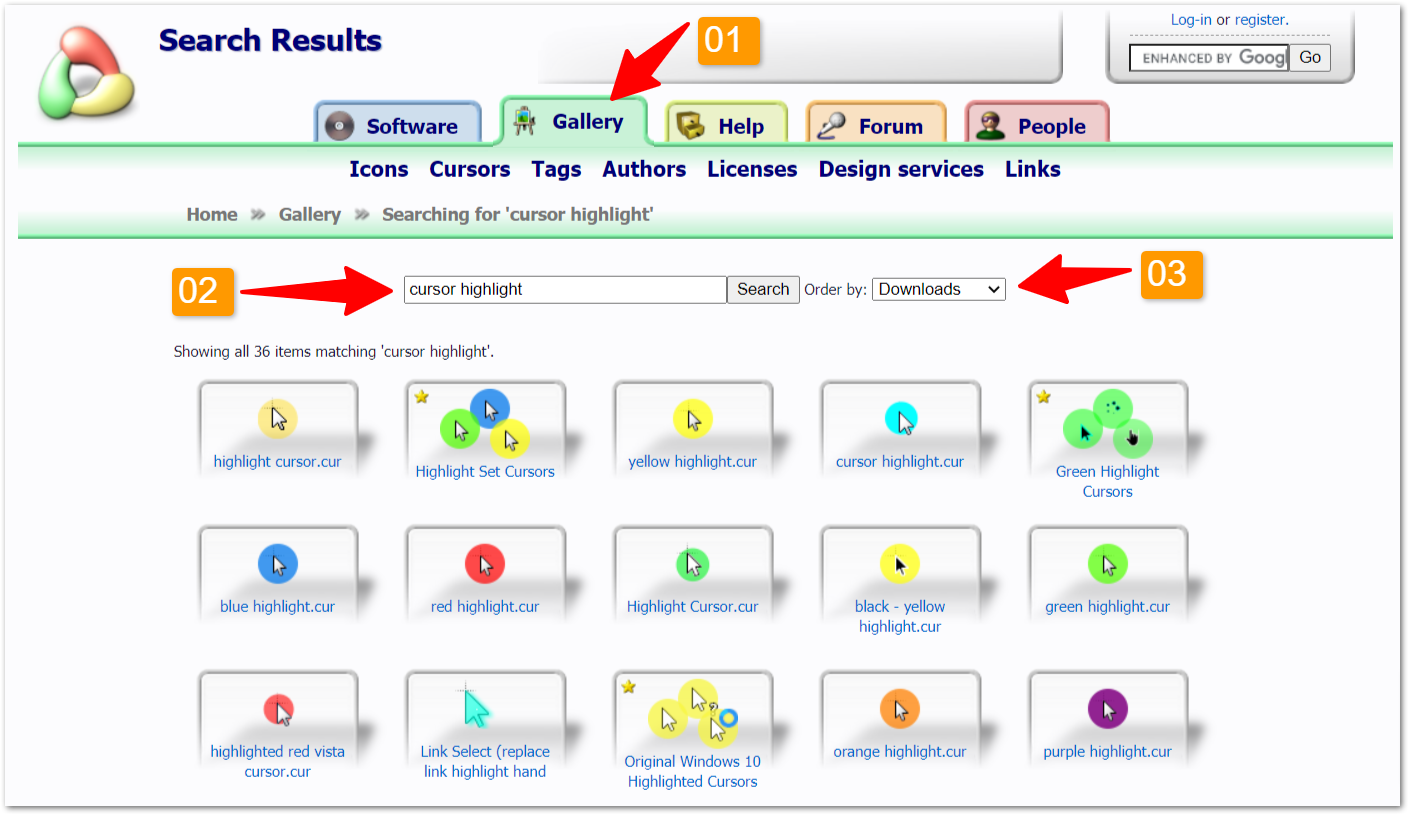Go to the Forum tab
Viewport: 1409px width, 815px height.
pyautogui.click(x=876, y=124)
